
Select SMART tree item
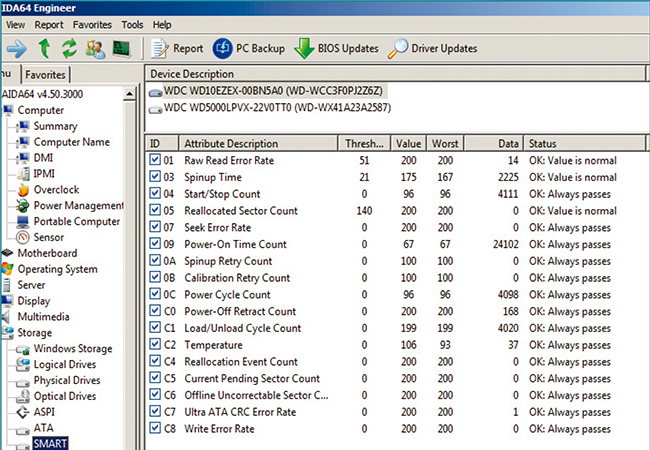[x=50, y=444]
